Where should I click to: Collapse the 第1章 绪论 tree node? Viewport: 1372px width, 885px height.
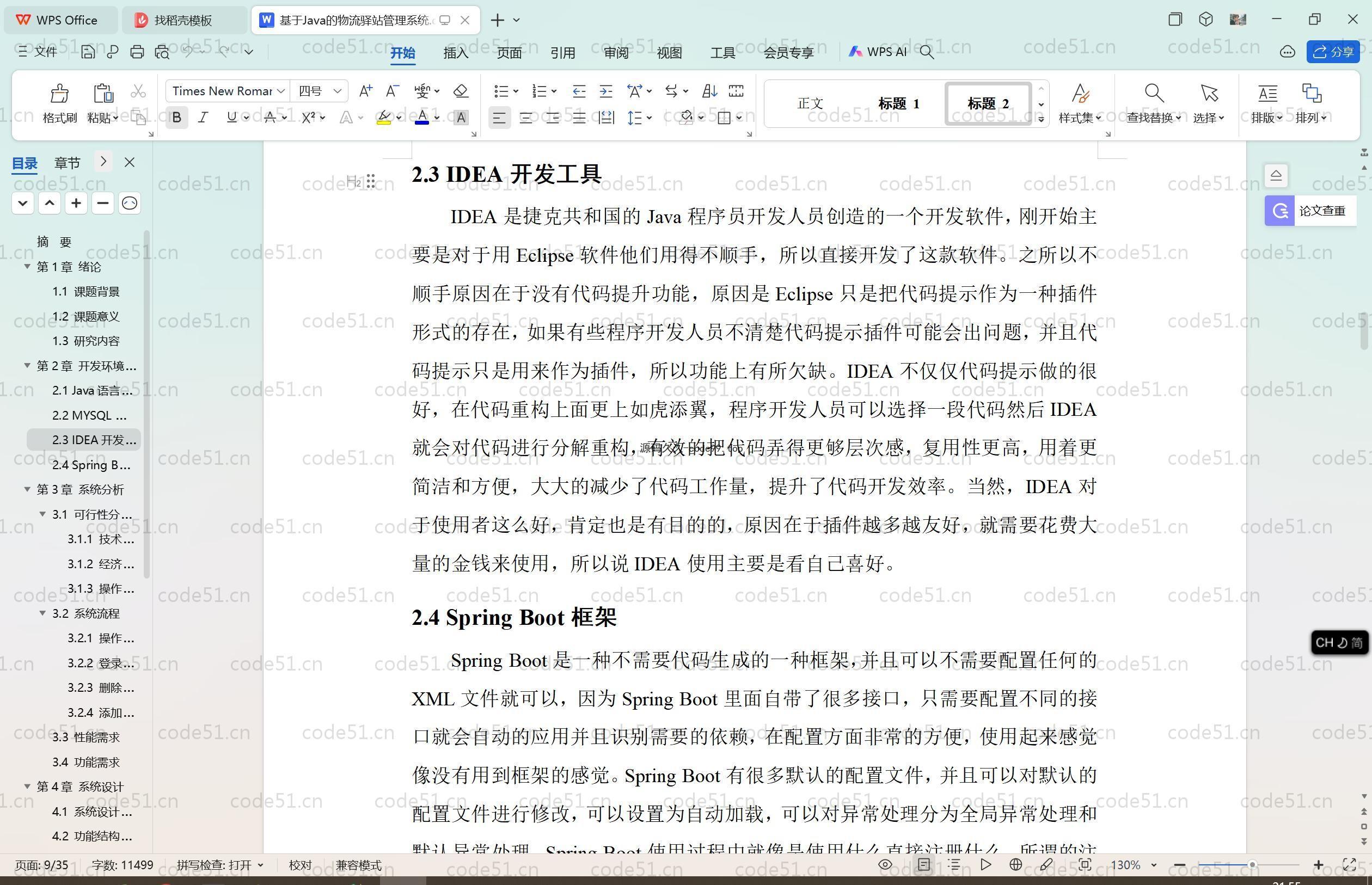pos(27,266)
